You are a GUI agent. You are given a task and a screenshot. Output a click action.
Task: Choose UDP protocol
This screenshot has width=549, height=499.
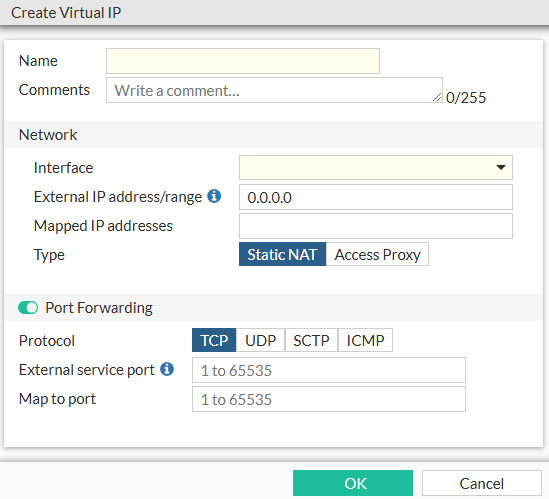[260, 340]
